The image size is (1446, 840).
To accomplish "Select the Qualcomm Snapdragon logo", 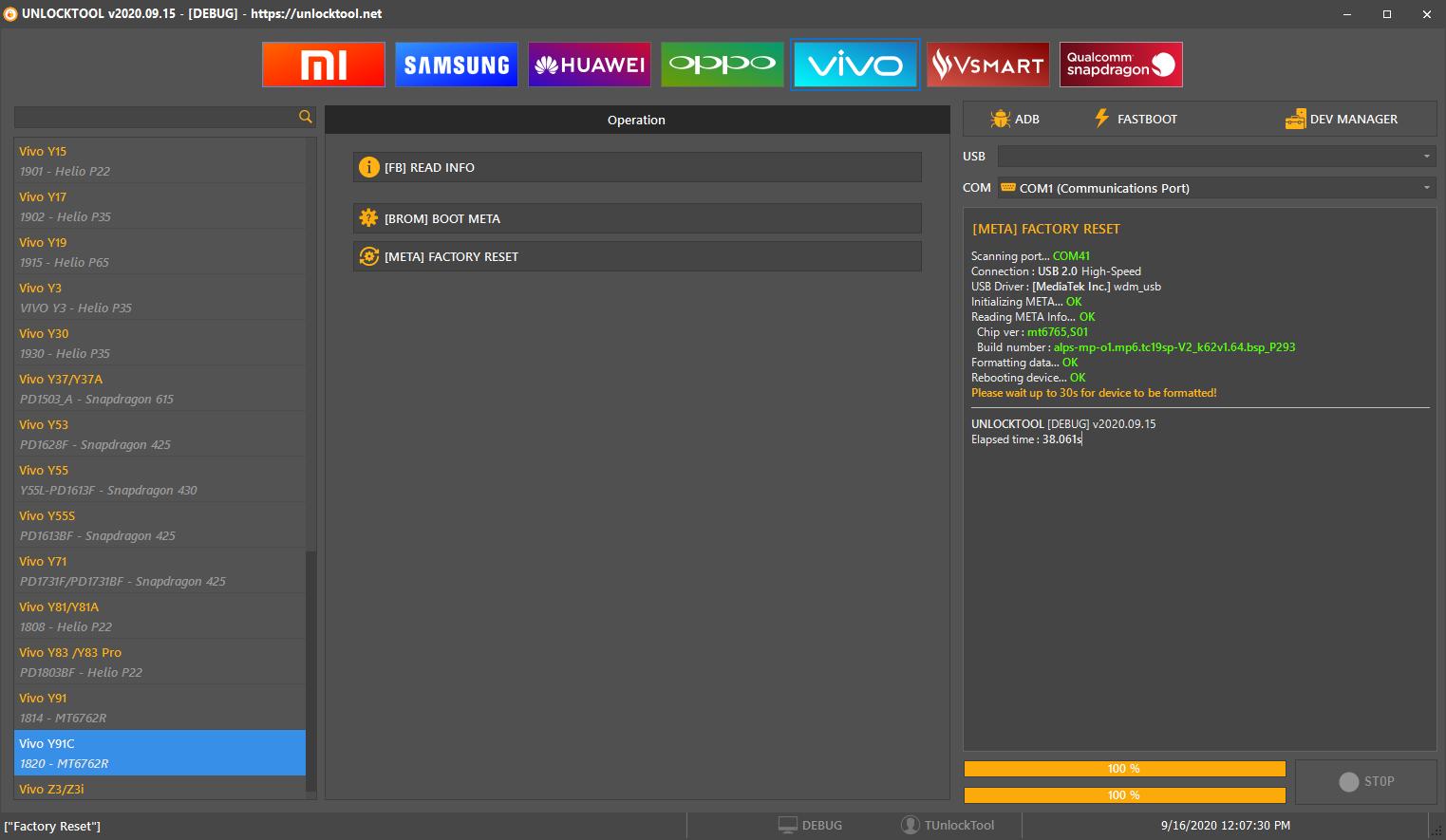I will click(1121, 65).
